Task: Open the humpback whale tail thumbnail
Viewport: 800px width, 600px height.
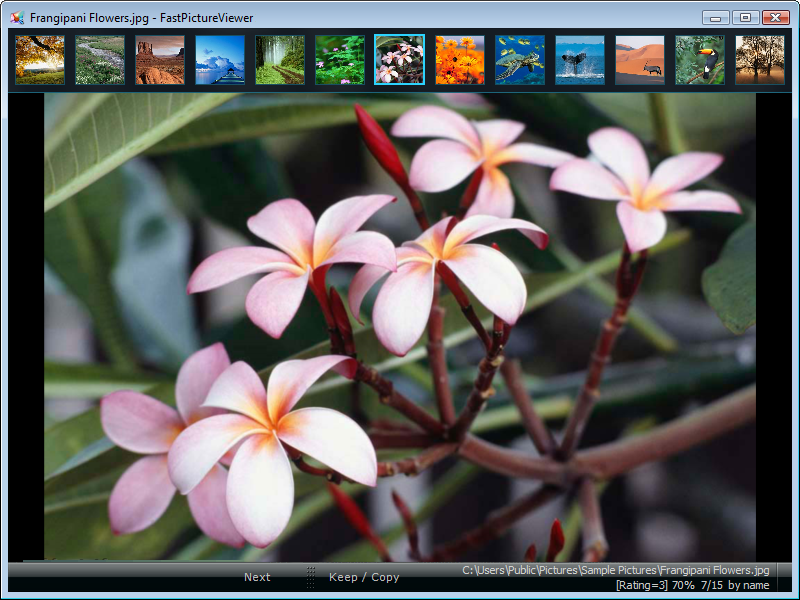Action: pos(580,60)
